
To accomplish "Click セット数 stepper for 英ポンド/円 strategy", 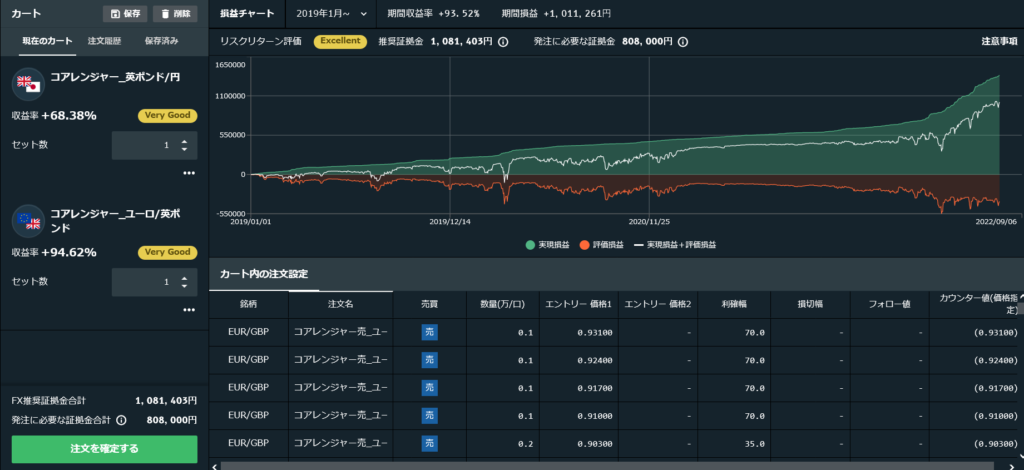I will click(184, 145).
